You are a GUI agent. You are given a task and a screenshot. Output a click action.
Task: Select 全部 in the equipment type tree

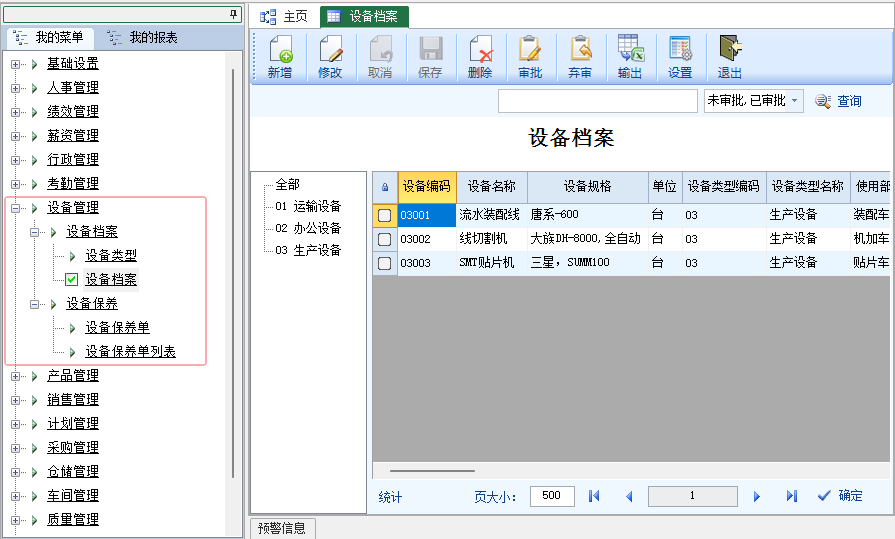[288, 184]
